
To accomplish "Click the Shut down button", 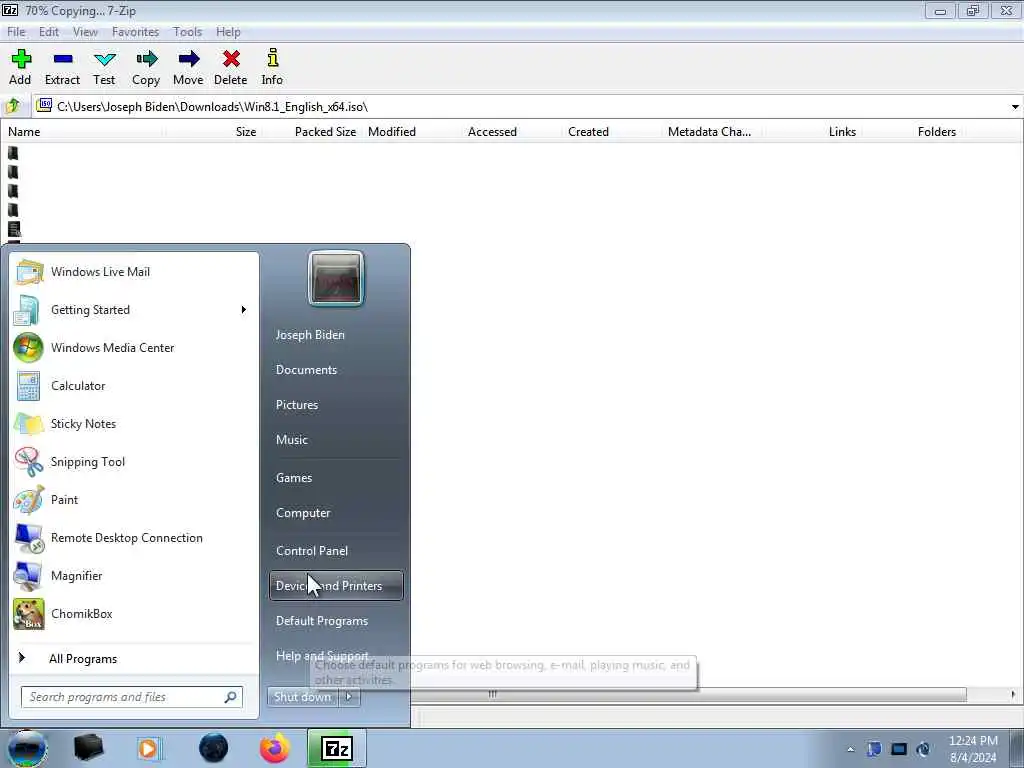I will tap(303, 697).
